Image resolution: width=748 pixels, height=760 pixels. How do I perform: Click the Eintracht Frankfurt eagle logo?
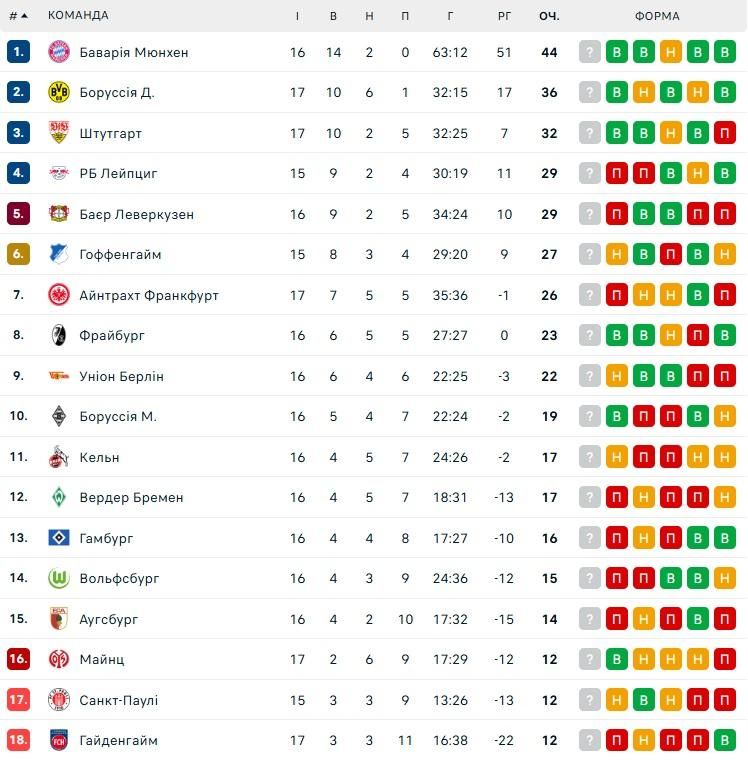(59, 295)
